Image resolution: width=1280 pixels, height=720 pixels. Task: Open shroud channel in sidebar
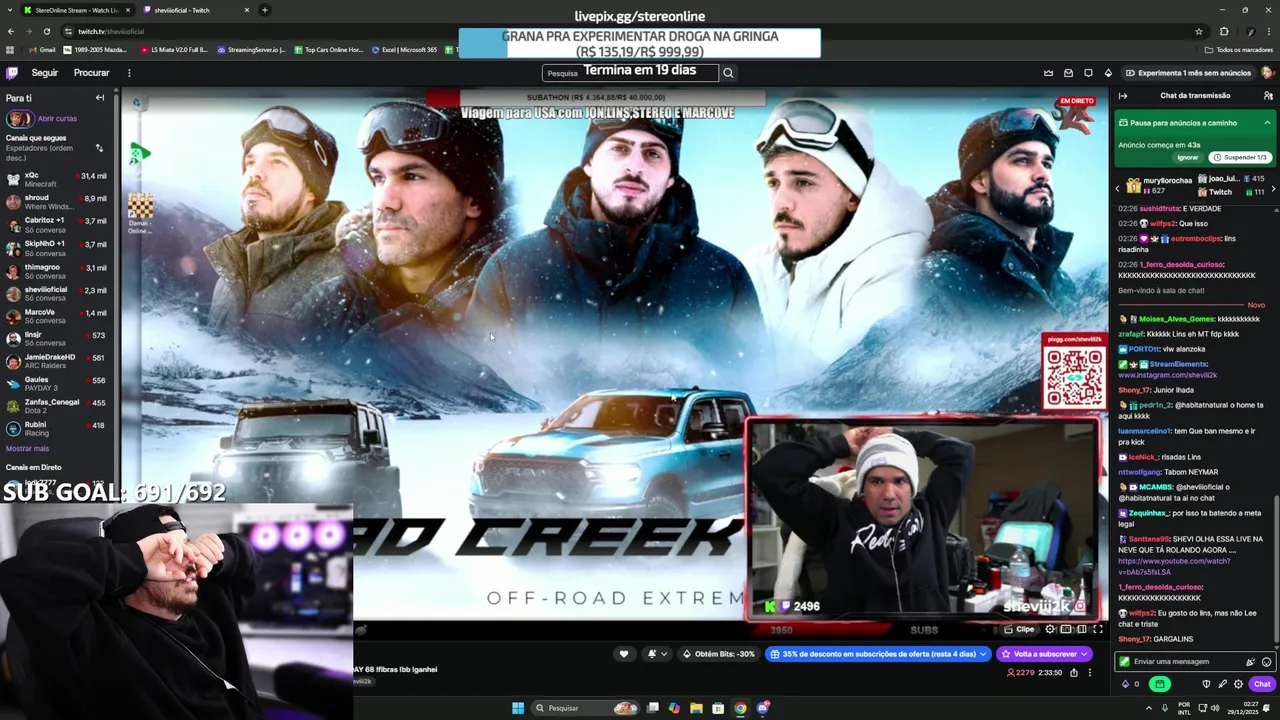pos(58,202)
